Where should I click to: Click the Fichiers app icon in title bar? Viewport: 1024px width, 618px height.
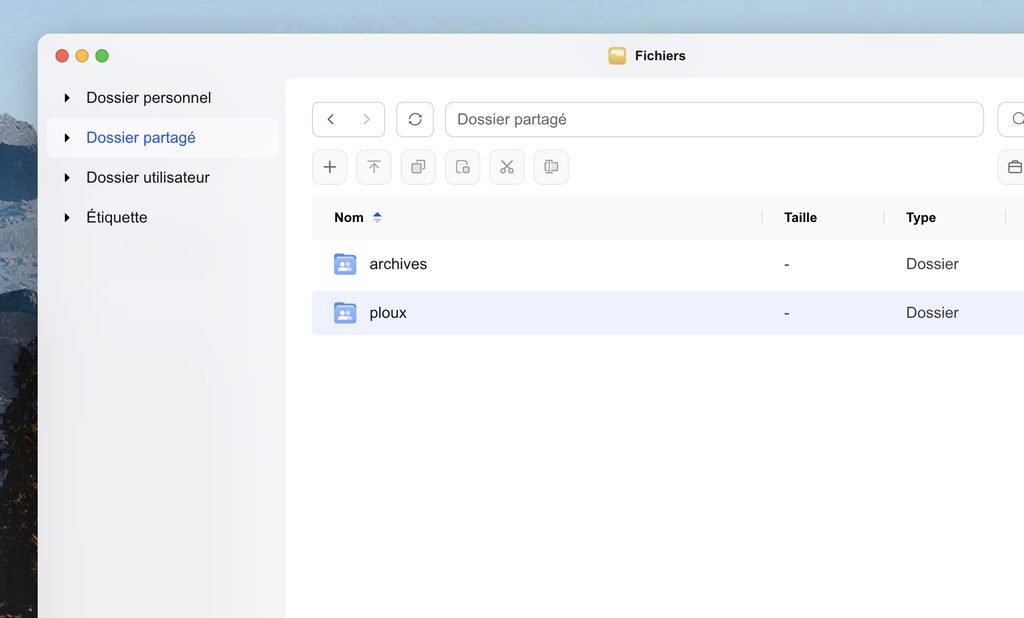(x=617, y=56)
